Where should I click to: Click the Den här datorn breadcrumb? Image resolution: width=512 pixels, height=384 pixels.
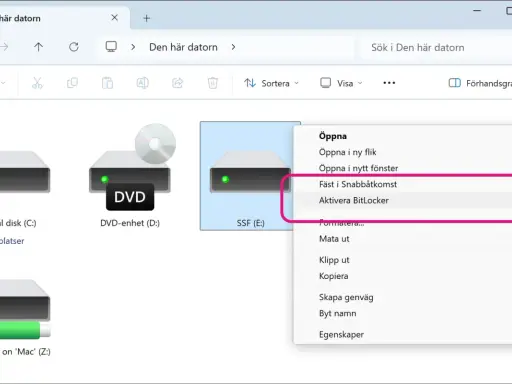point(183,47)
